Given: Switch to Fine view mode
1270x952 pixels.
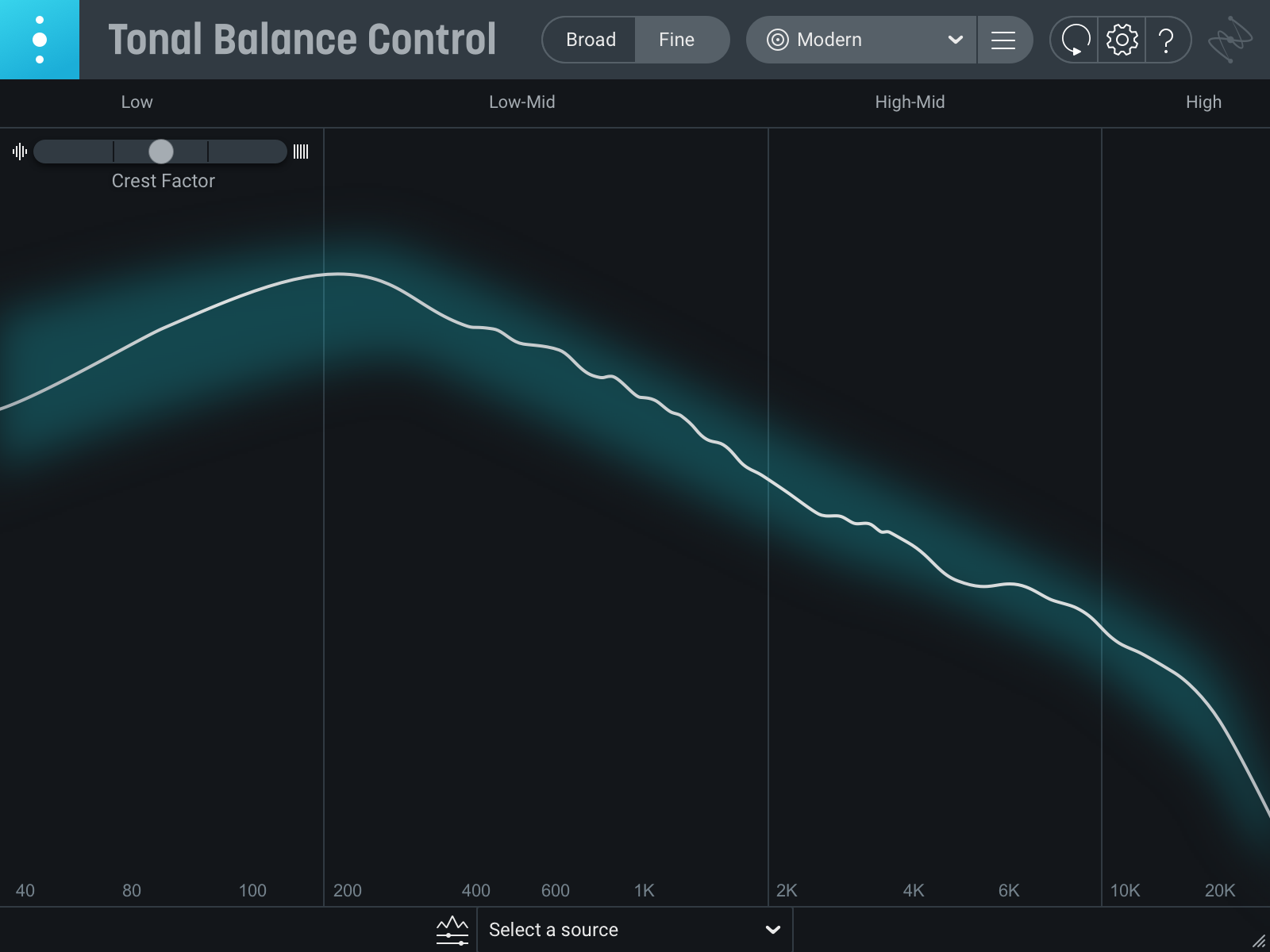Looking at the screenshot, I should click(676, 40).
